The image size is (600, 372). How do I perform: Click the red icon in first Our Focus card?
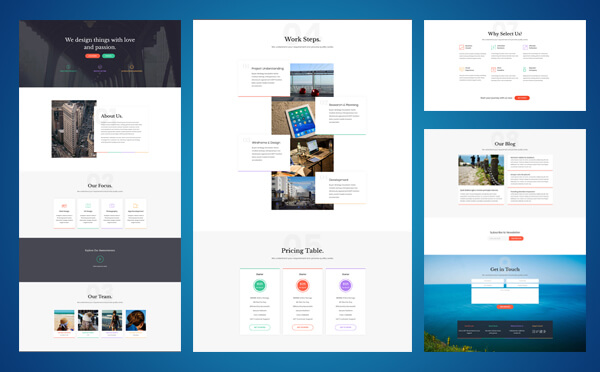64,206
